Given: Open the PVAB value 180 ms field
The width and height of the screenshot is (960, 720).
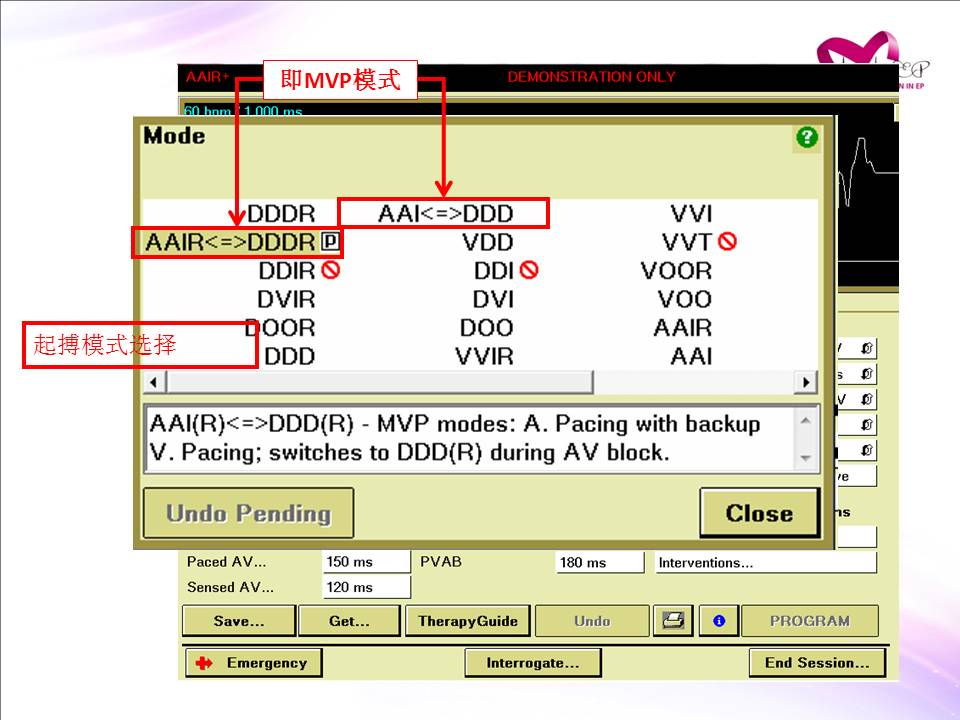Looking at the screenshot, I should point(600,562).
